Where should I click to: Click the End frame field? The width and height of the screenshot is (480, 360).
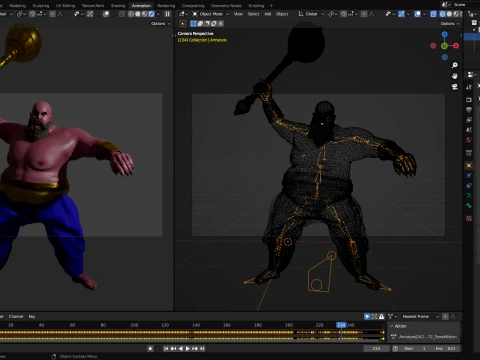pyautogui.click(x=445, y=348)
